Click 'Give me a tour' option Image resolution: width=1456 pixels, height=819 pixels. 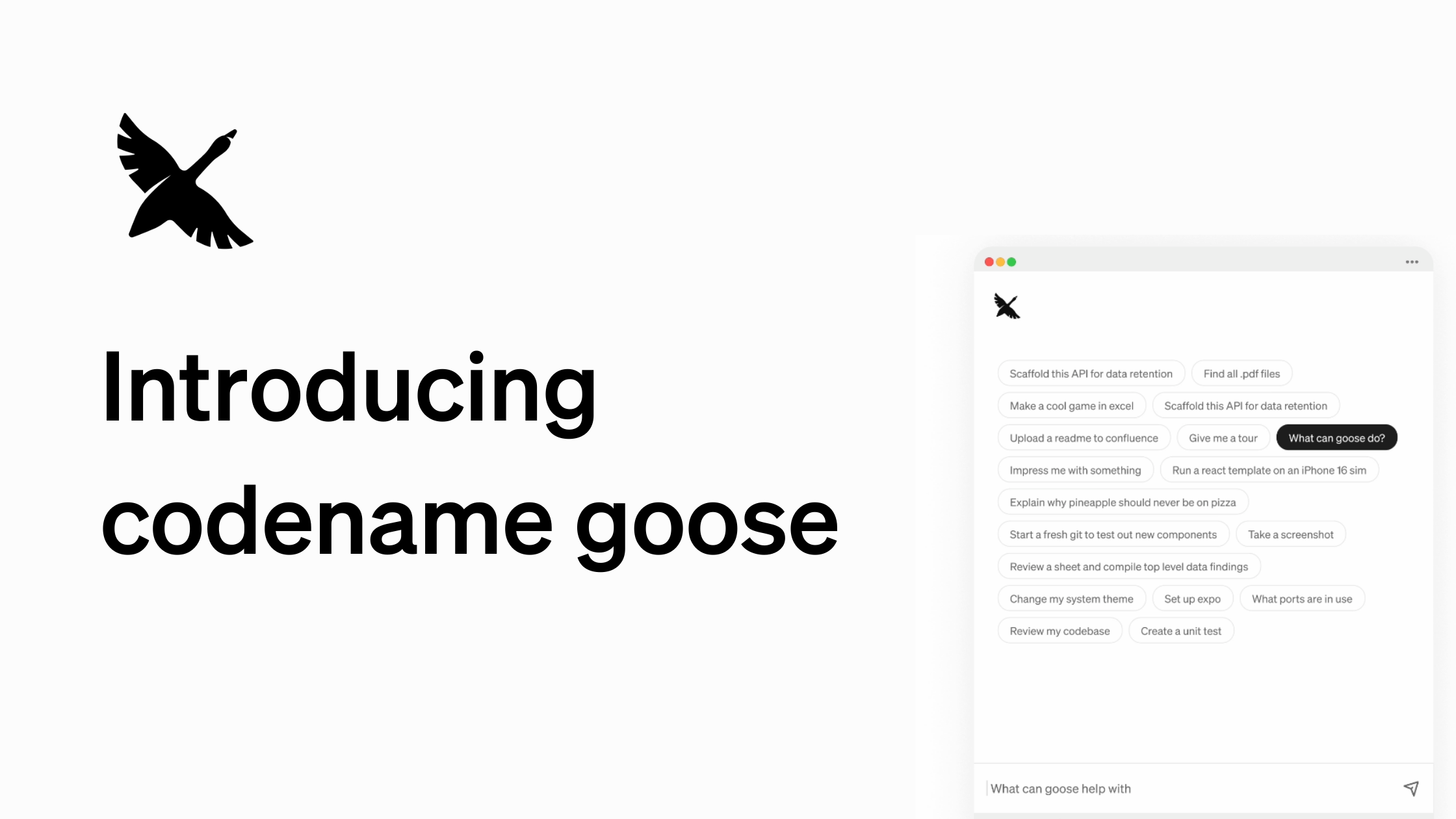point(1223,437)
